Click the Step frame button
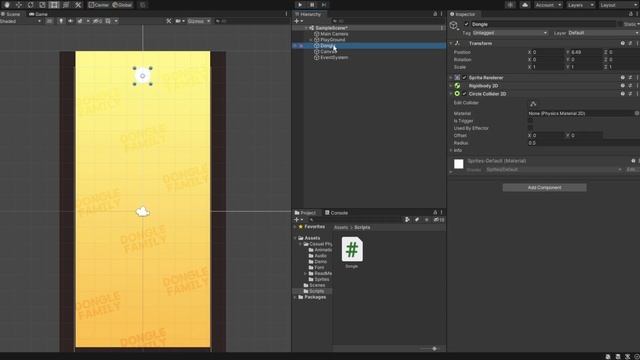Image resolution: width=640 pixels, height=360 pixels. 324,5
